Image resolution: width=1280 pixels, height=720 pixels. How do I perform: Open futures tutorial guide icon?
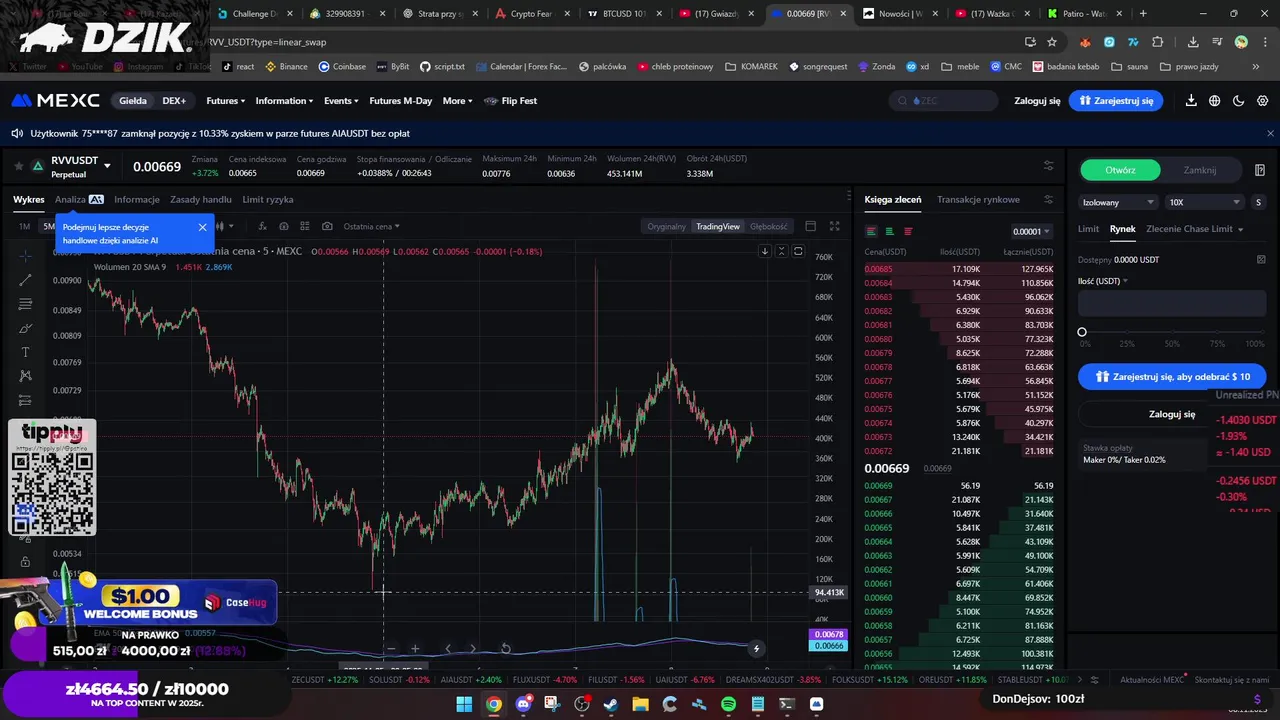(1260, 170)
